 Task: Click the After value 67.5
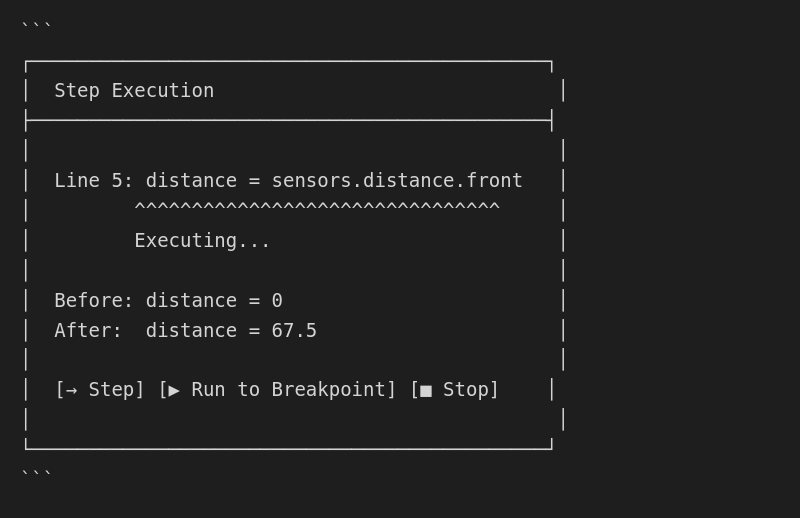[x=294, y=331]
